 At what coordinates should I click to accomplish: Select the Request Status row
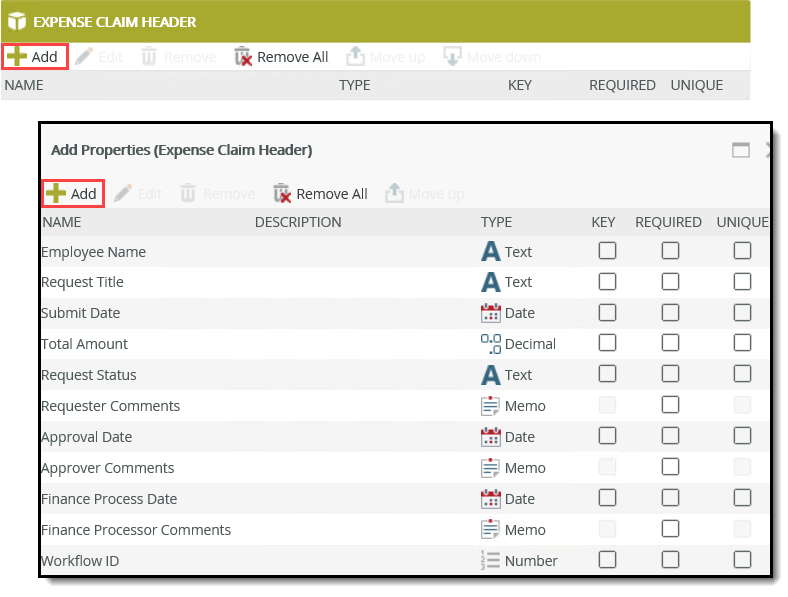[405, 375]
